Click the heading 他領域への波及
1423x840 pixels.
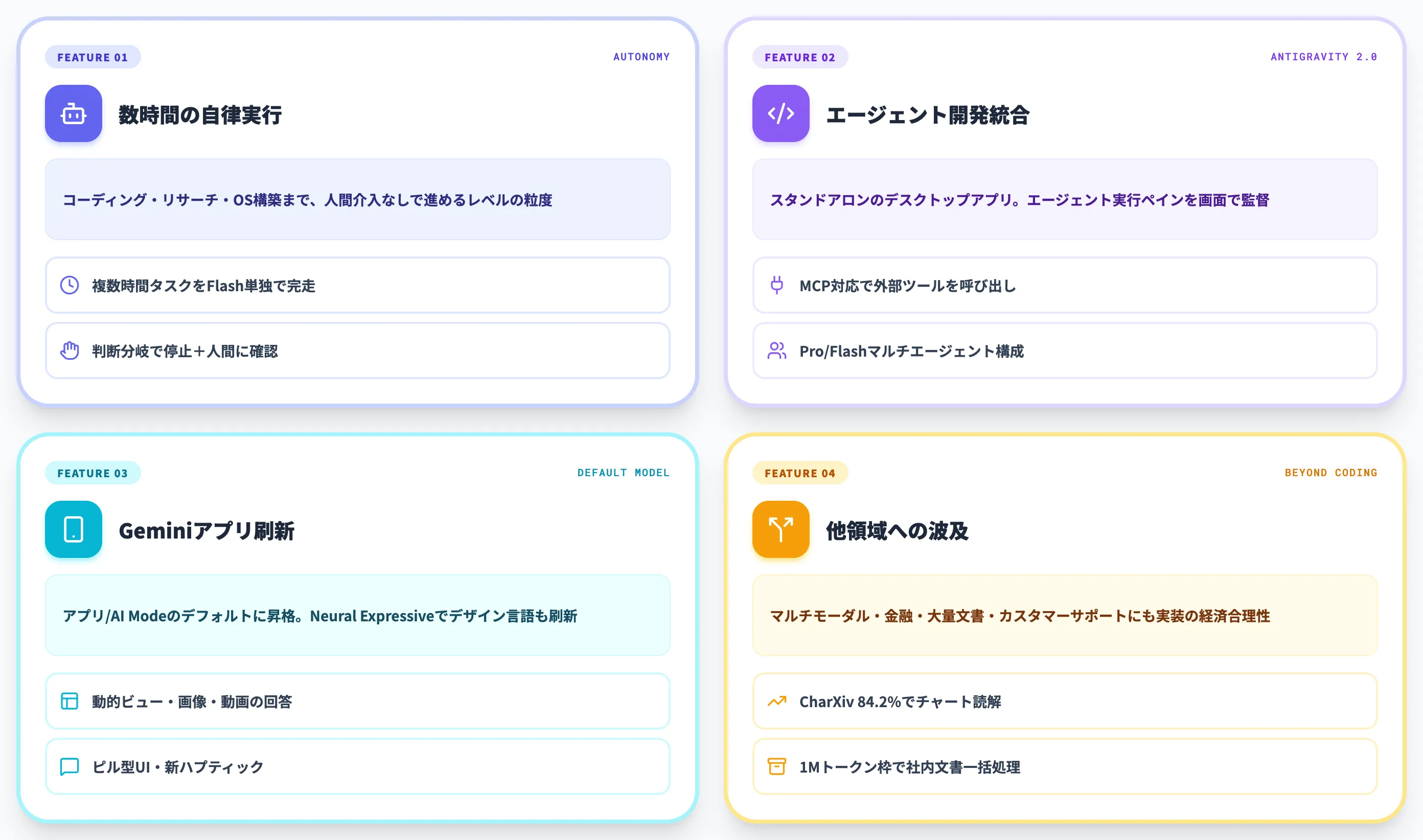point(897,531)
